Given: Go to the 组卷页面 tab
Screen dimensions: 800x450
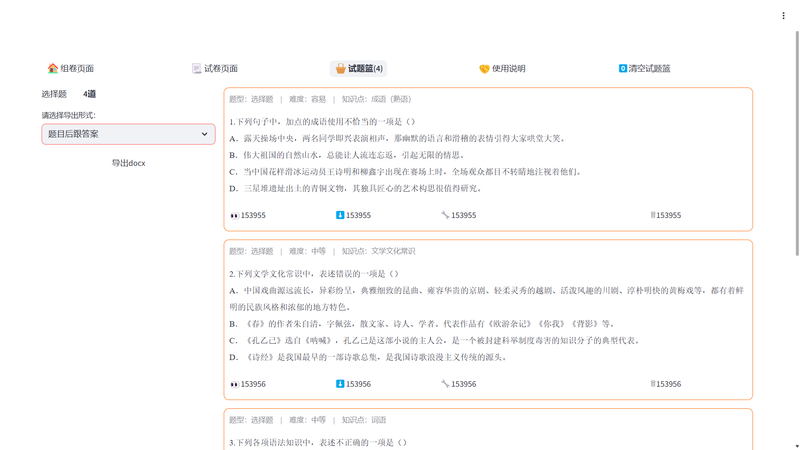Looking at the screenshot, I should pyautogui.click(x=70, y=69).
